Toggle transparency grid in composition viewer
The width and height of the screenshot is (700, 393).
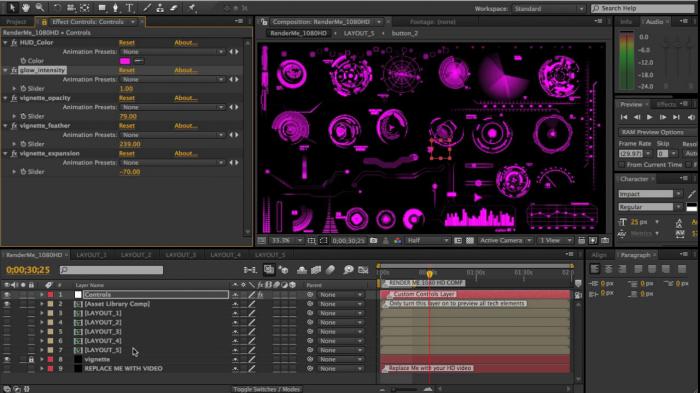point(470,240)
